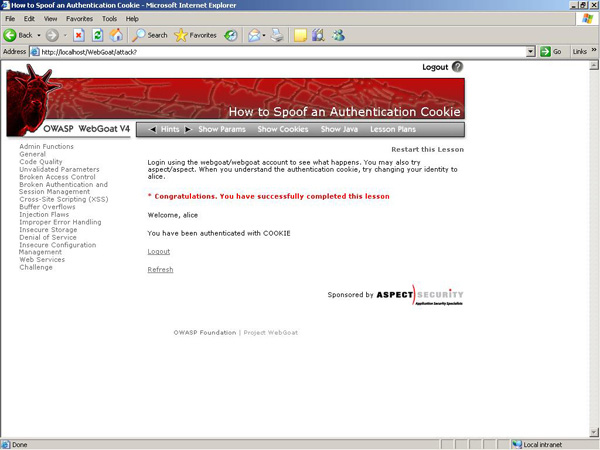Stop page loading with red X icon
Screen dimensions: 600x450
click(x=78, y=35)
